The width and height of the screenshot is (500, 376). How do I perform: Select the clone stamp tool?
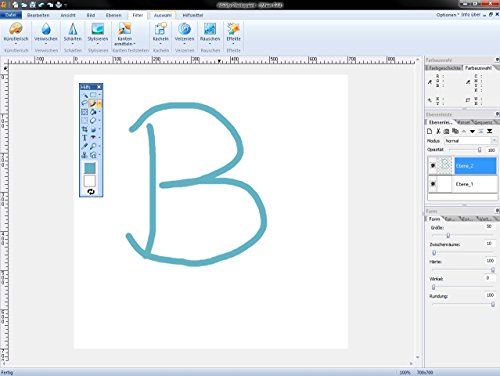coord(84,155)
